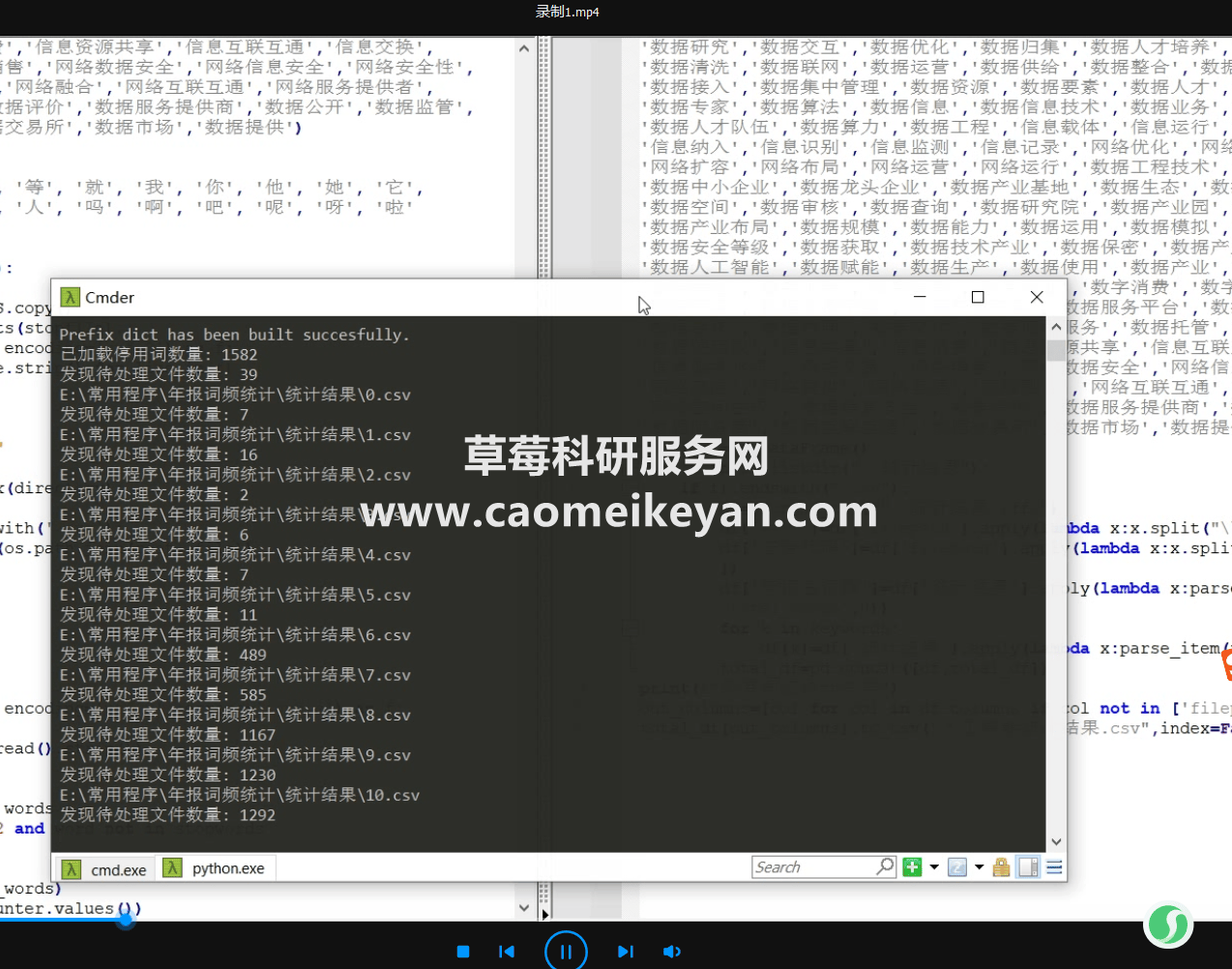Click the line ending with 统计结果\0.csv
The image size is (1232, 969).
(x=235, y=395)
